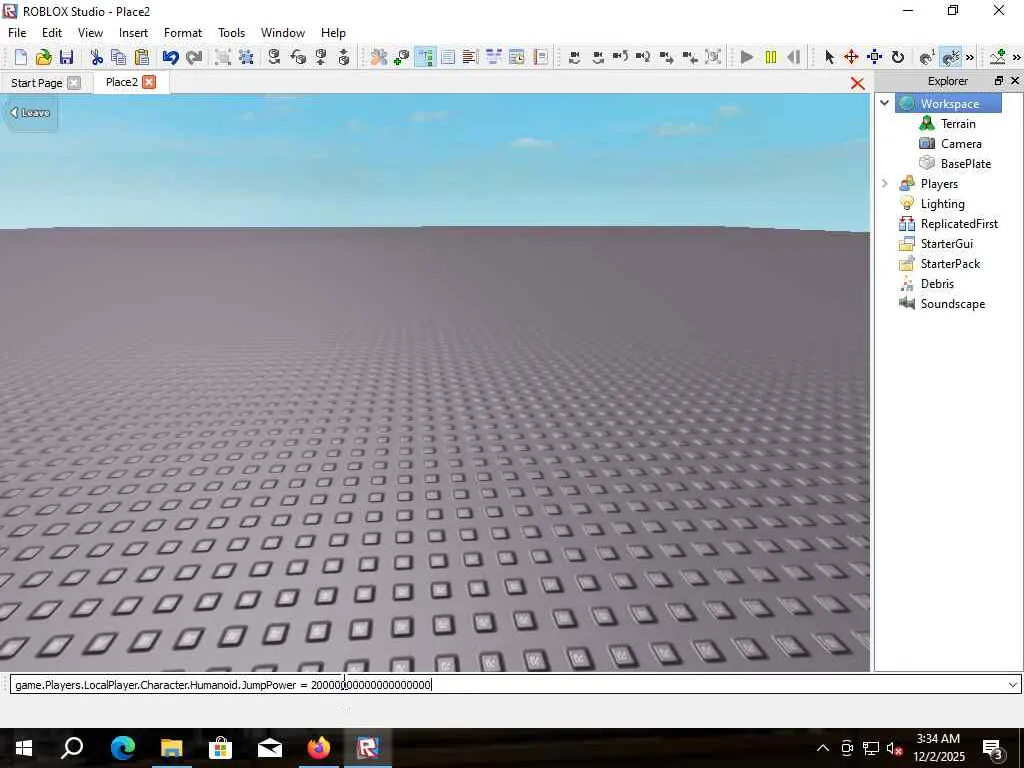Open Windows Start menu

pyautogui.click(x=24, y=748)
